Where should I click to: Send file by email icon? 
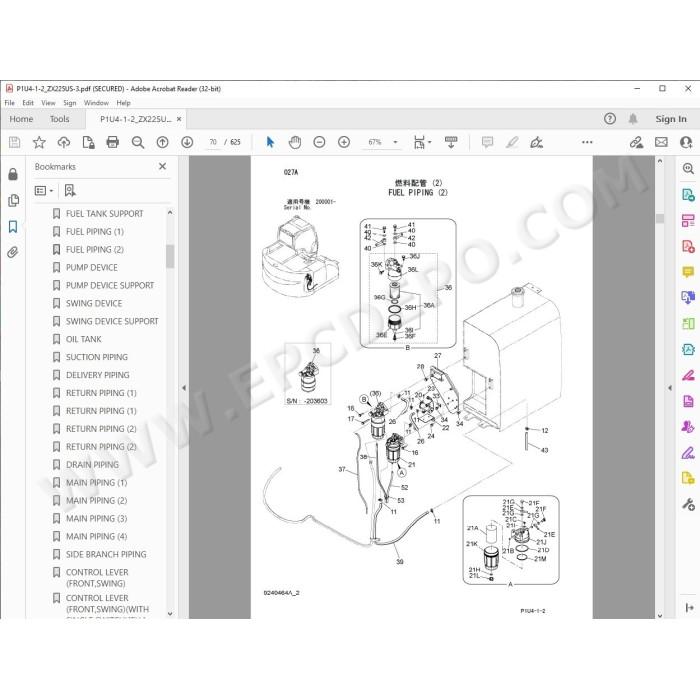click(x=661, y=142)
